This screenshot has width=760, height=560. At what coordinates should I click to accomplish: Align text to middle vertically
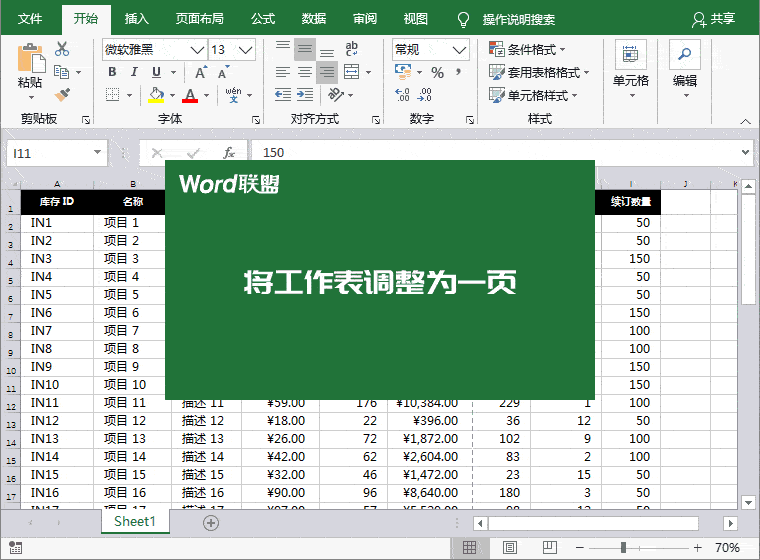(x=304, y=49)
